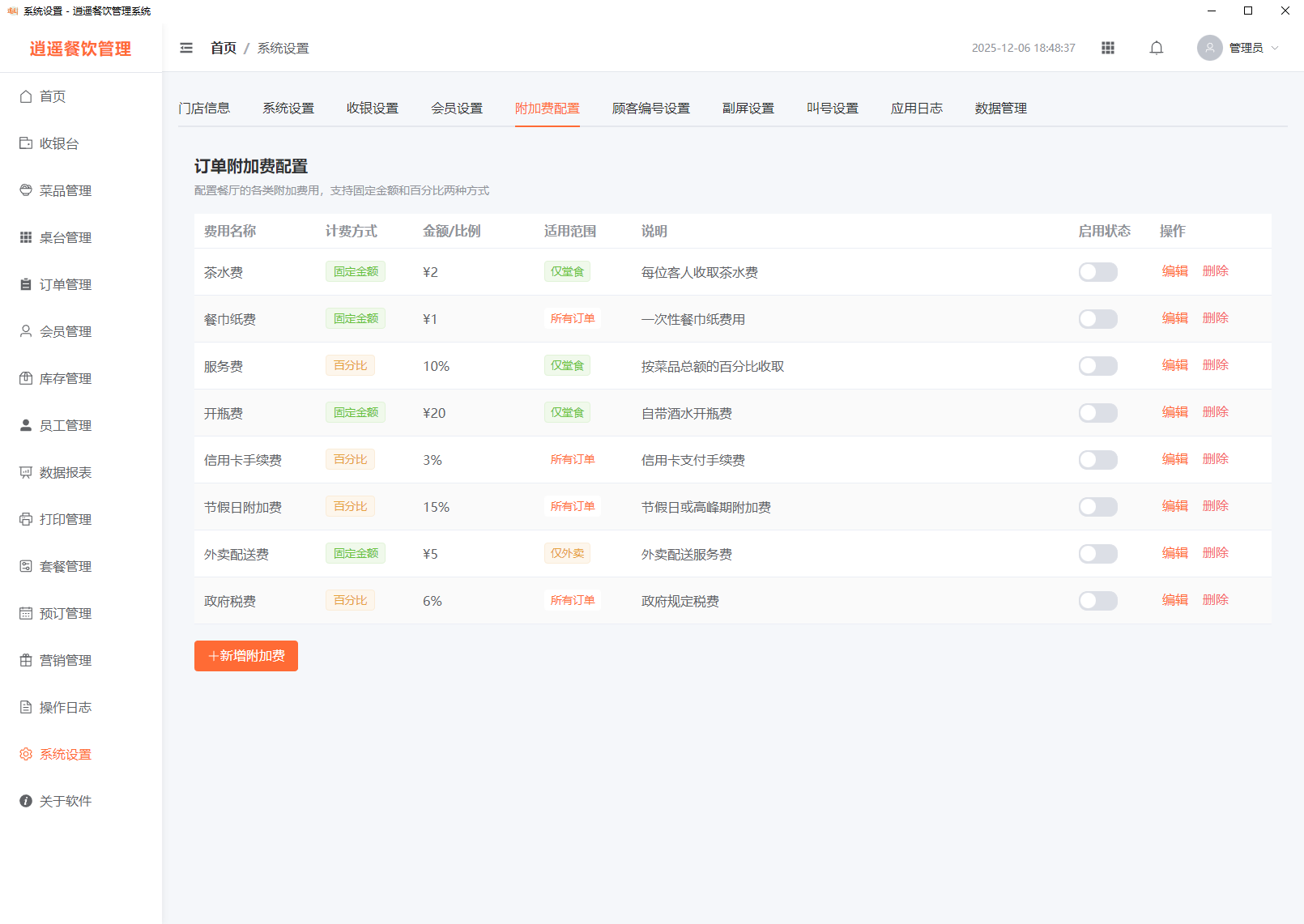Viewport: 1304px width, 924px height.
Task: Open the 营销管理 gift icon
Action: [26, 660]
